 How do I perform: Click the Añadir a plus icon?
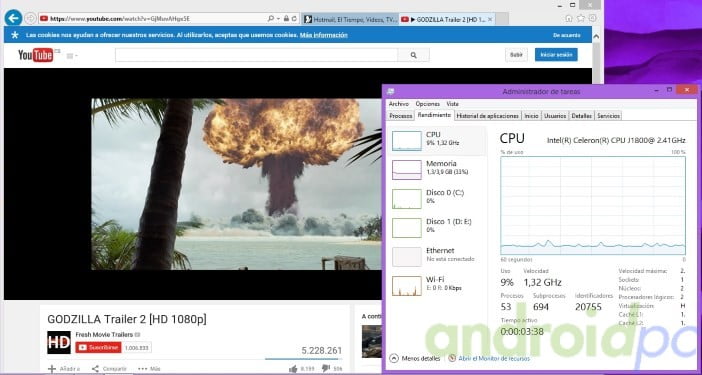tap(52, 369)
